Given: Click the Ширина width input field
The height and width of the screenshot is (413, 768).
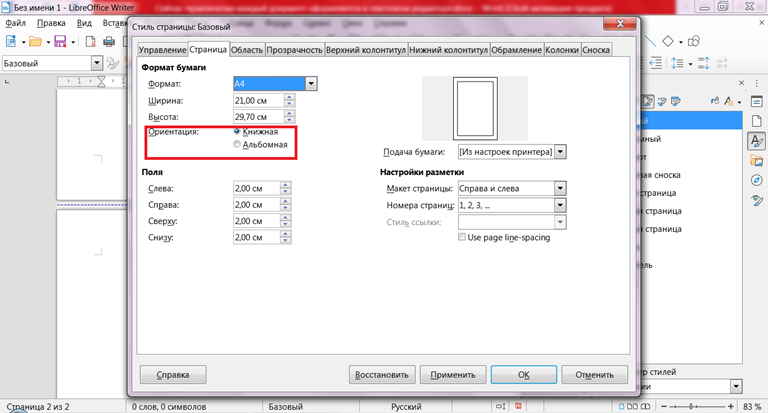Looking at the screenshot, I should 259,100.
